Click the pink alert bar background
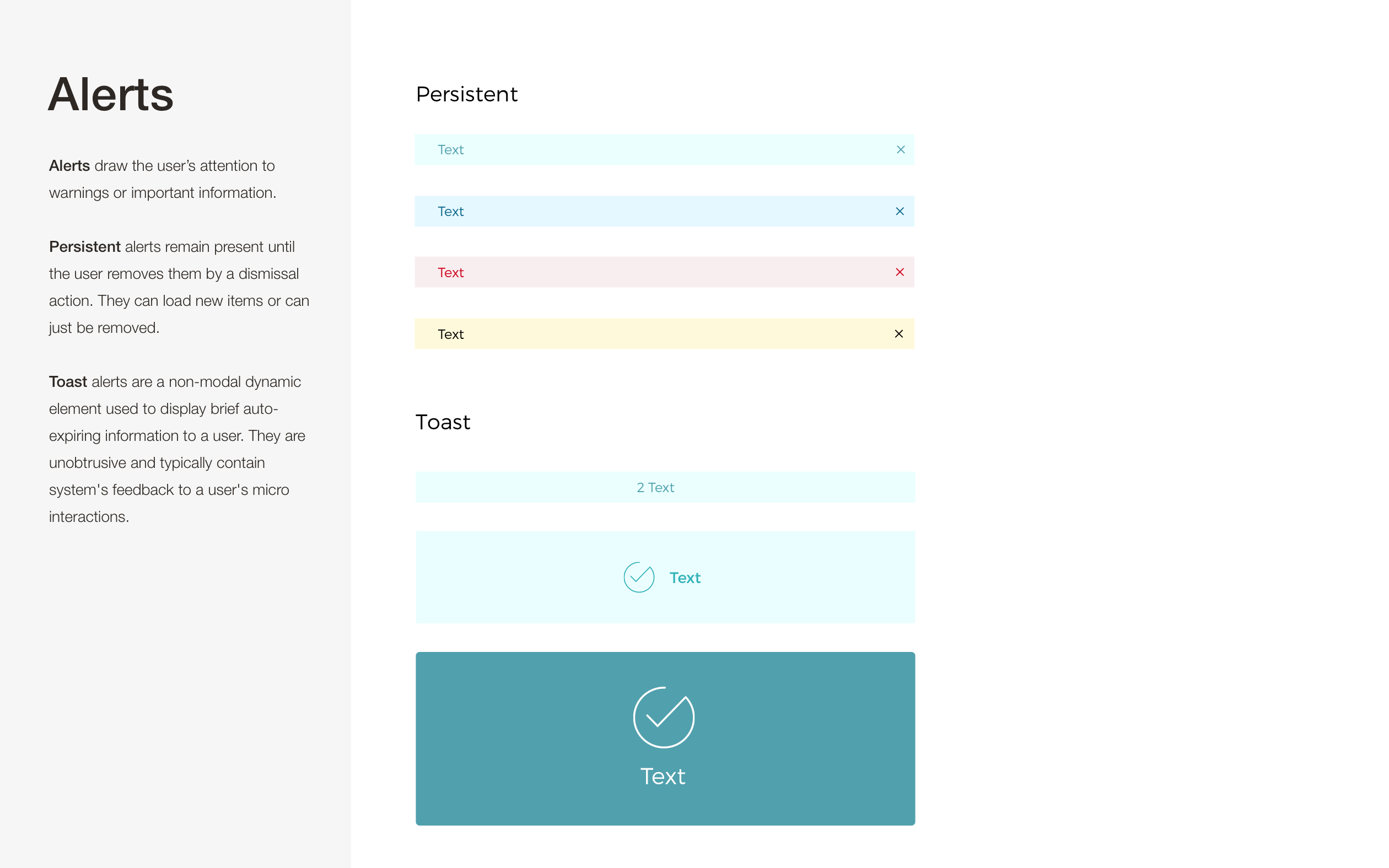This screenshot has height=868, width=1389. point(665,272)
